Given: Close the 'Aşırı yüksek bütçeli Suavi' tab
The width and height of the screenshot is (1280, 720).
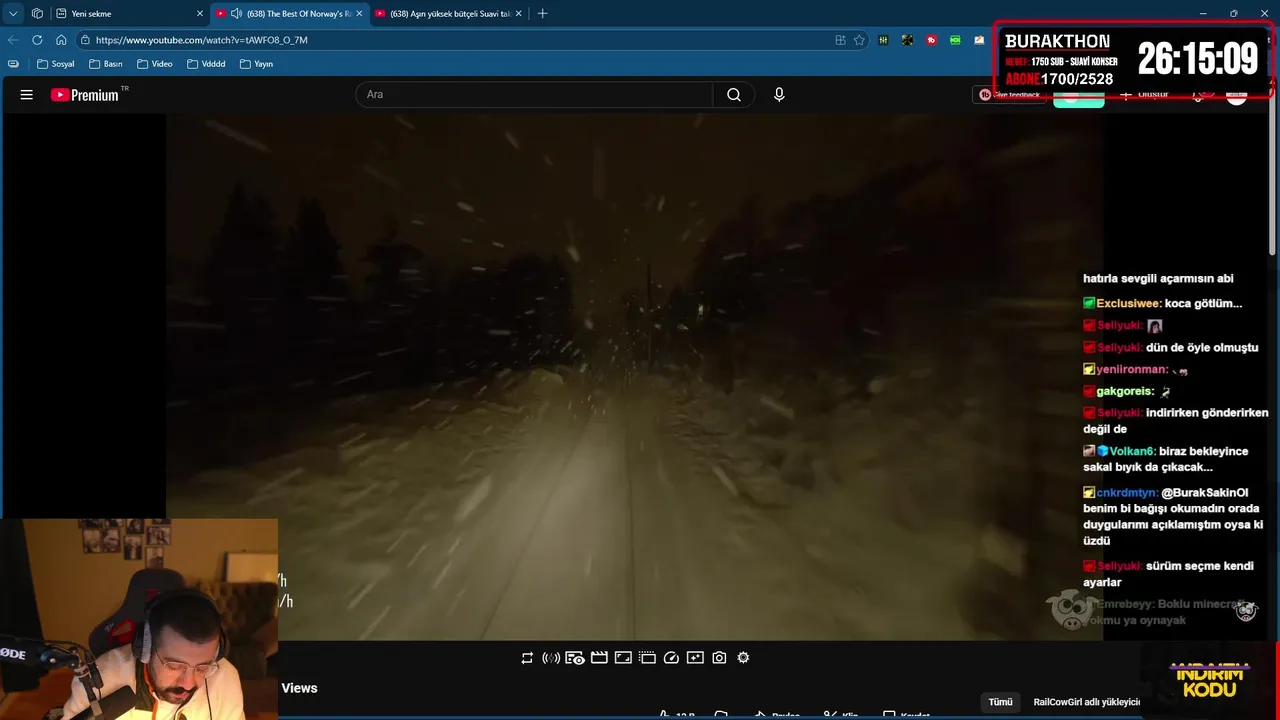Looking at the screenshot, I should pos(518,13).
